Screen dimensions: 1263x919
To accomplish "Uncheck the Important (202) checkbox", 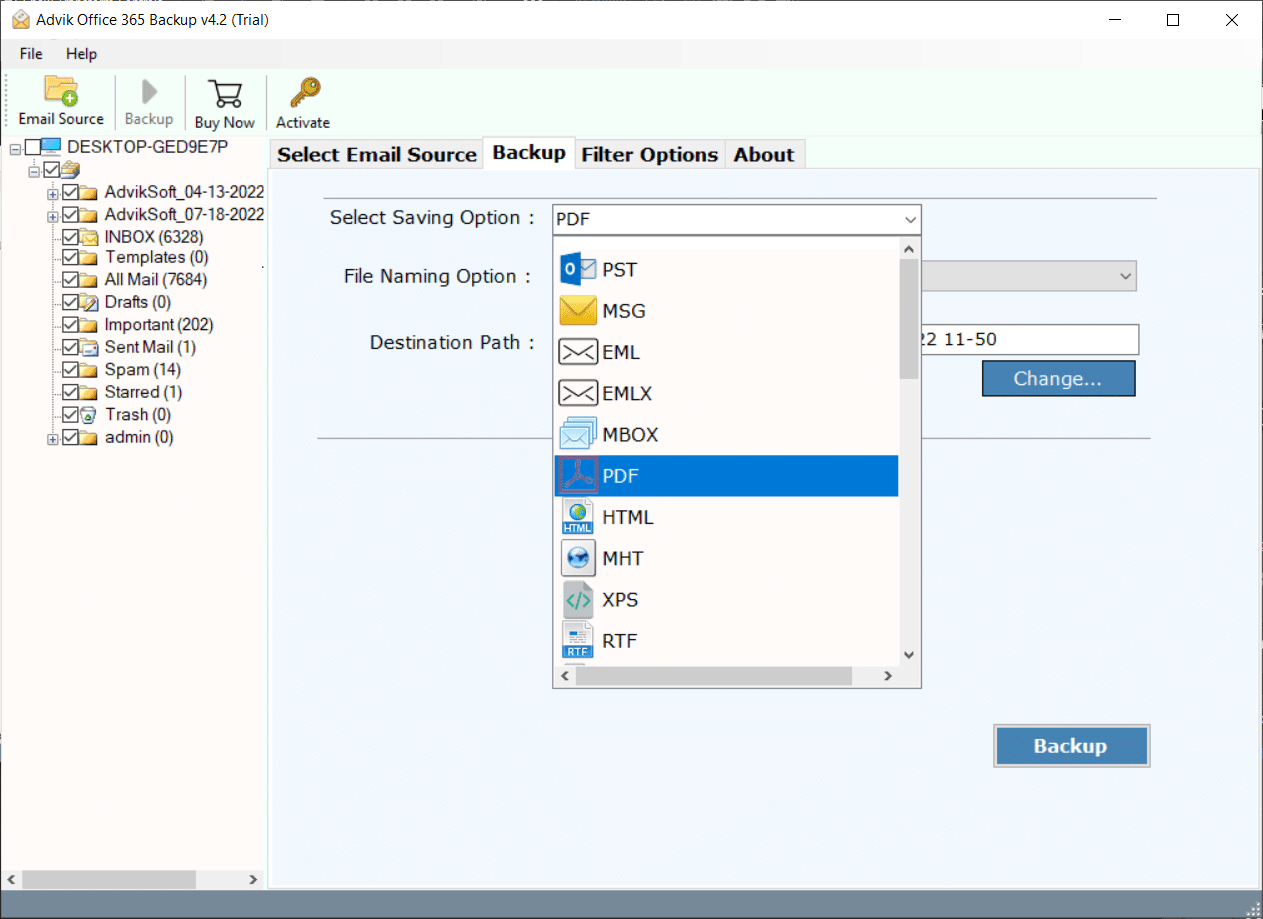I will tap(71, 325).
